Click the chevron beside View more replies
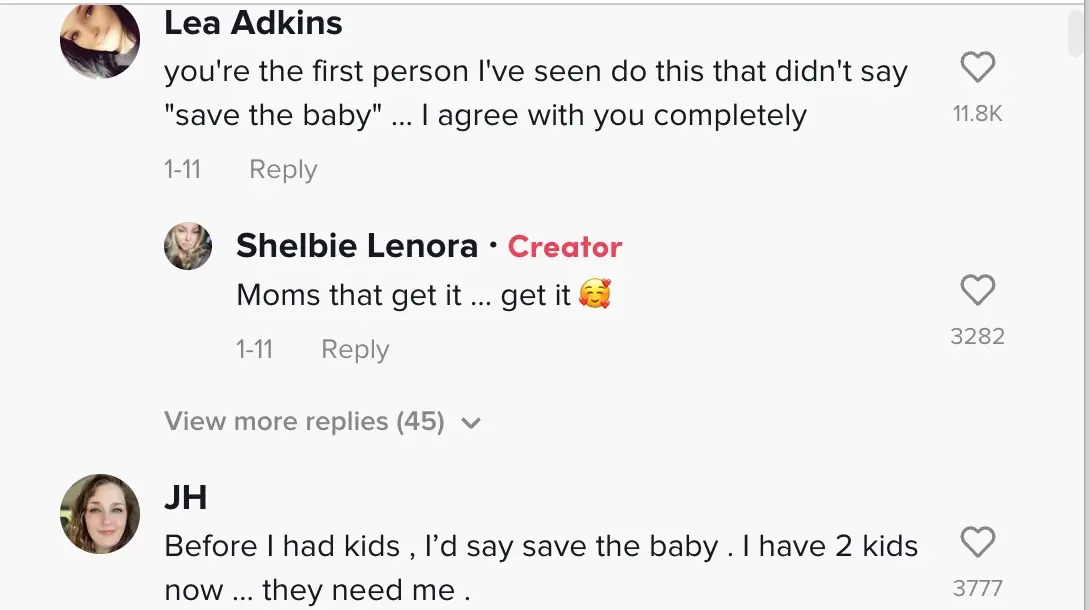This screenshot has height=610, width=1090. tap(471, 423)
